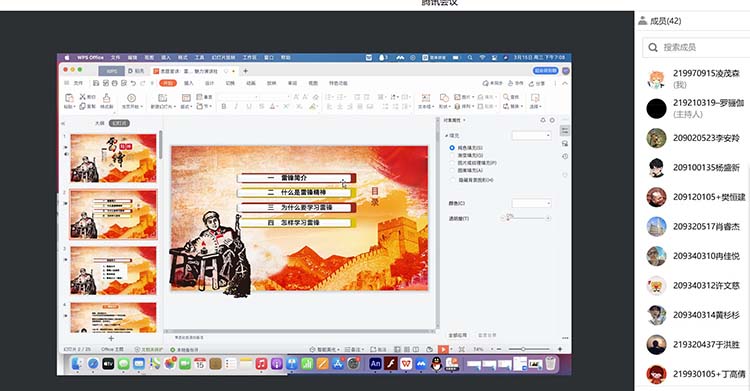The image size is (750, 391).
Task: Click the Bold formatting button
Action: 224,107
